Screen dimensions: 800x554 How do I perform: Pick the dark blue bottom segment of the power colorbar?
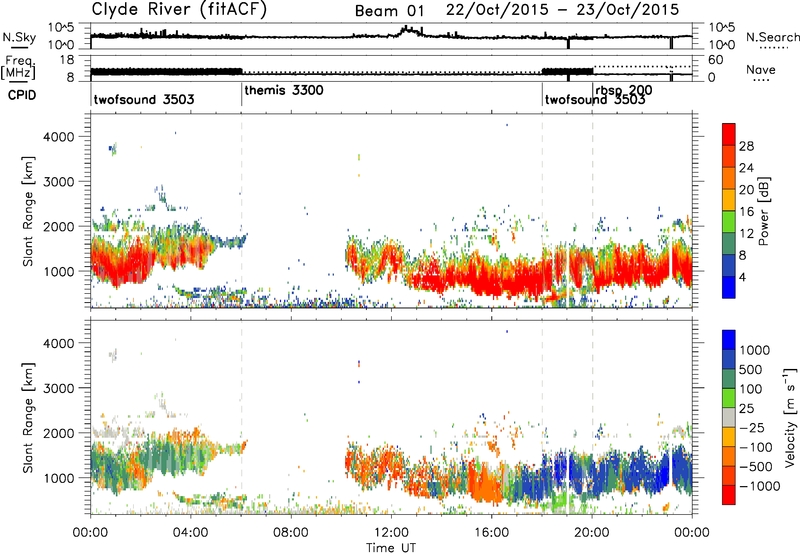click(729, 287)
